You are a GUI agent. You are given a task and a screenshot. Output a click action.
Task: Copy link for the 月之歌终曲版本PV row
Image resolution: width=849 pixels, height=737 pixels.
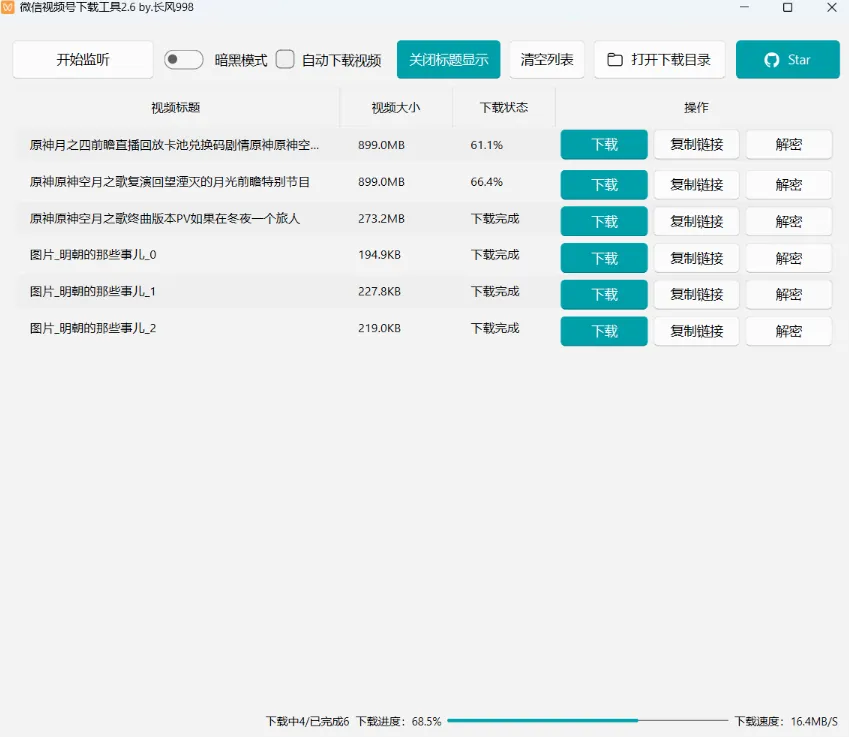(x=696, y=221)
